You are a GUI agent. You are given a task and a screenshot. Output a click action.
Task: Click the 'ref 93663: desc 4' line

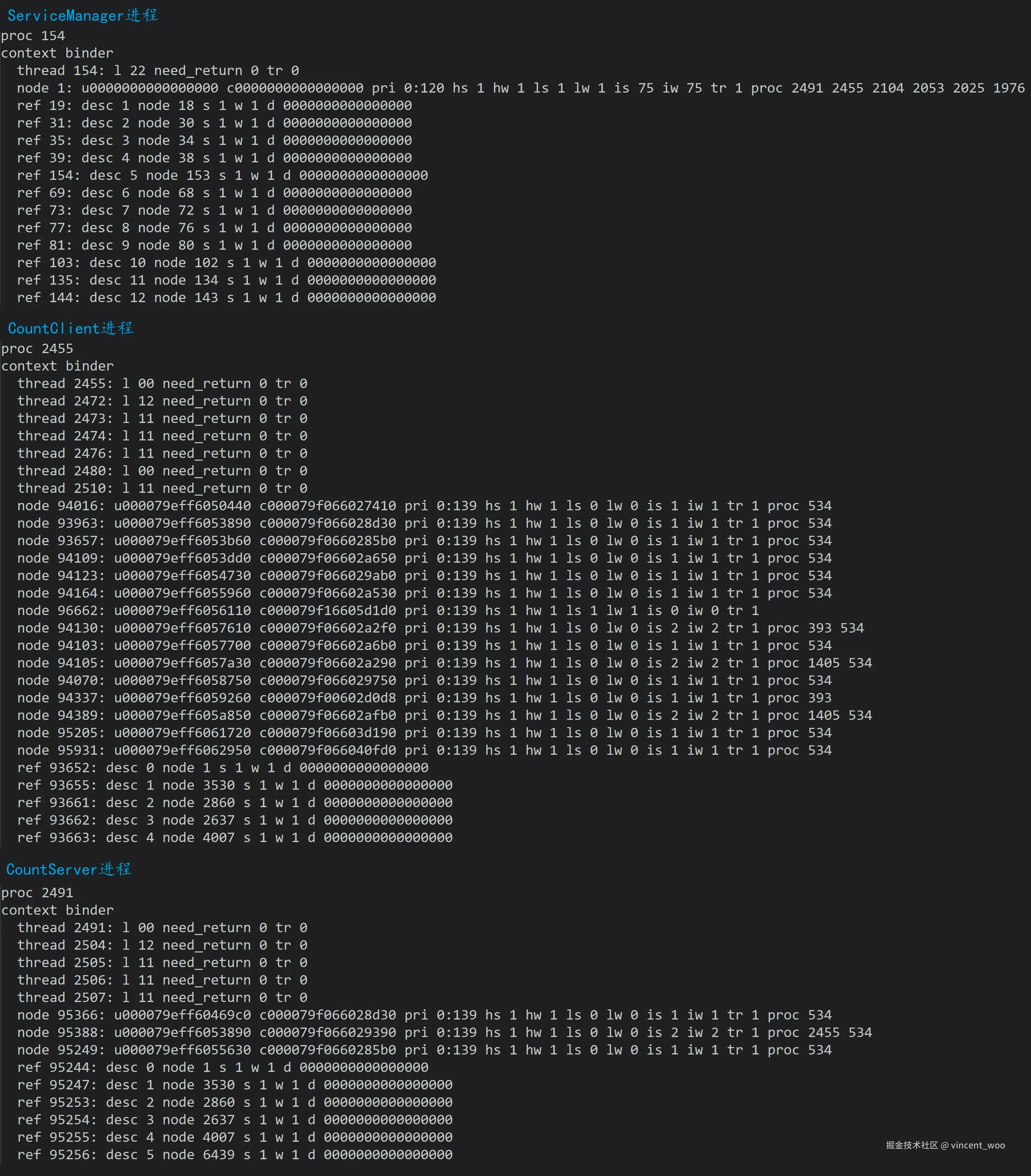point(234,837)
